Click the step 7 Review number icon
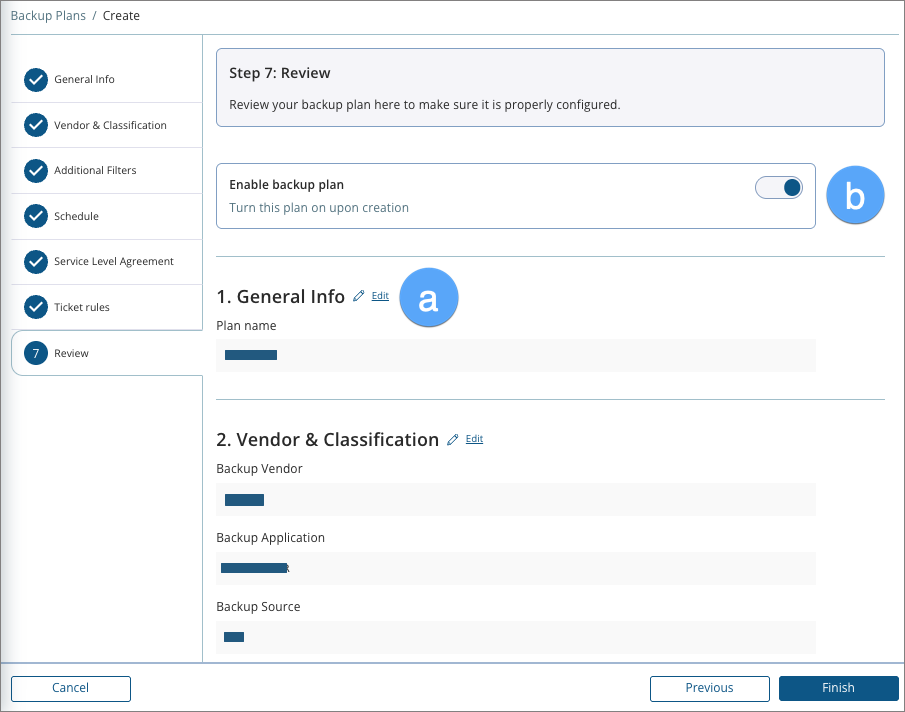The width and height of the screenshot is (905, 712). tap(36, 353)
